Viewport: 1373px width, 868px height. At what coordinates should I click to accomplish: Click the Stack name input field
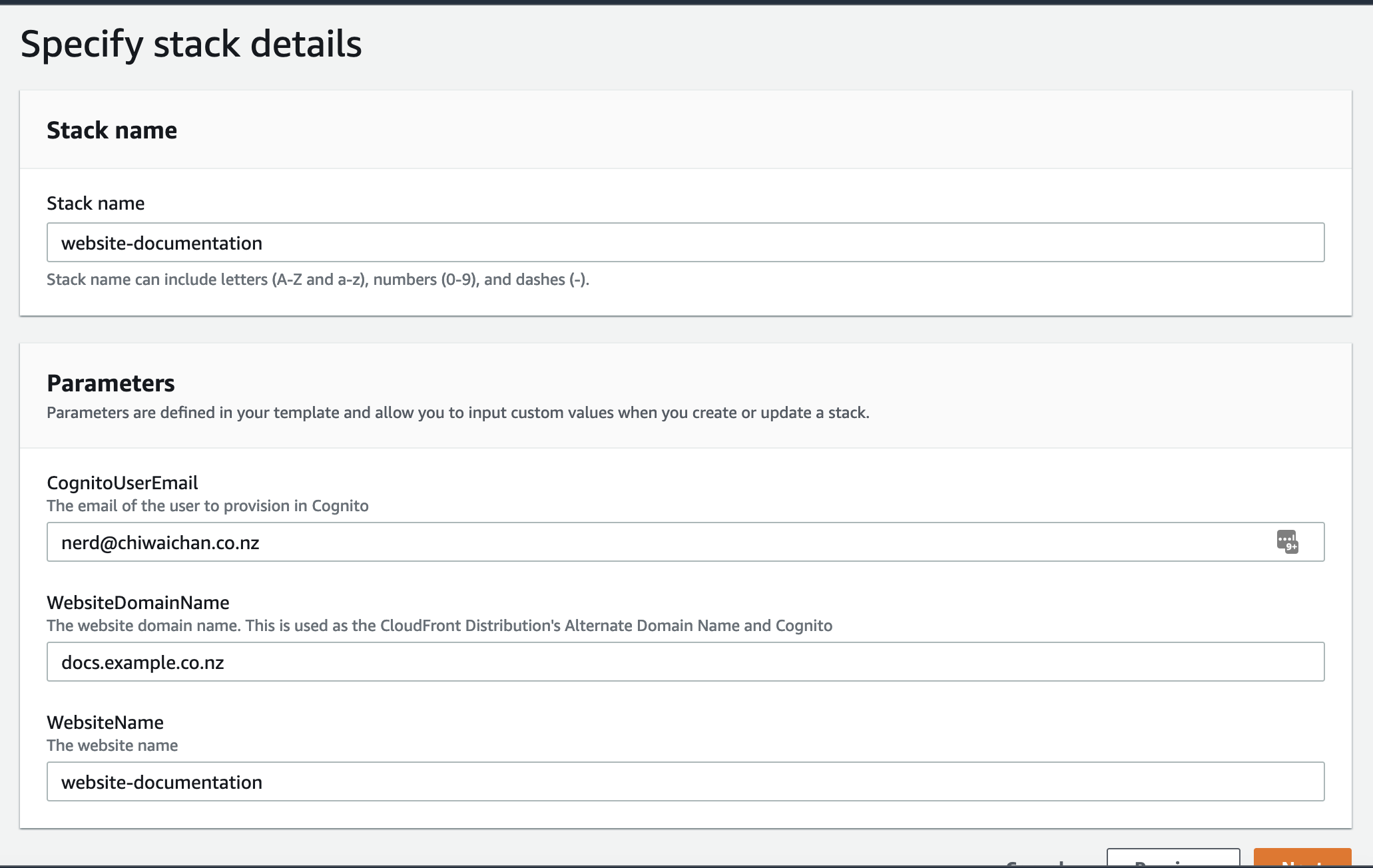[x=685, y=242]
